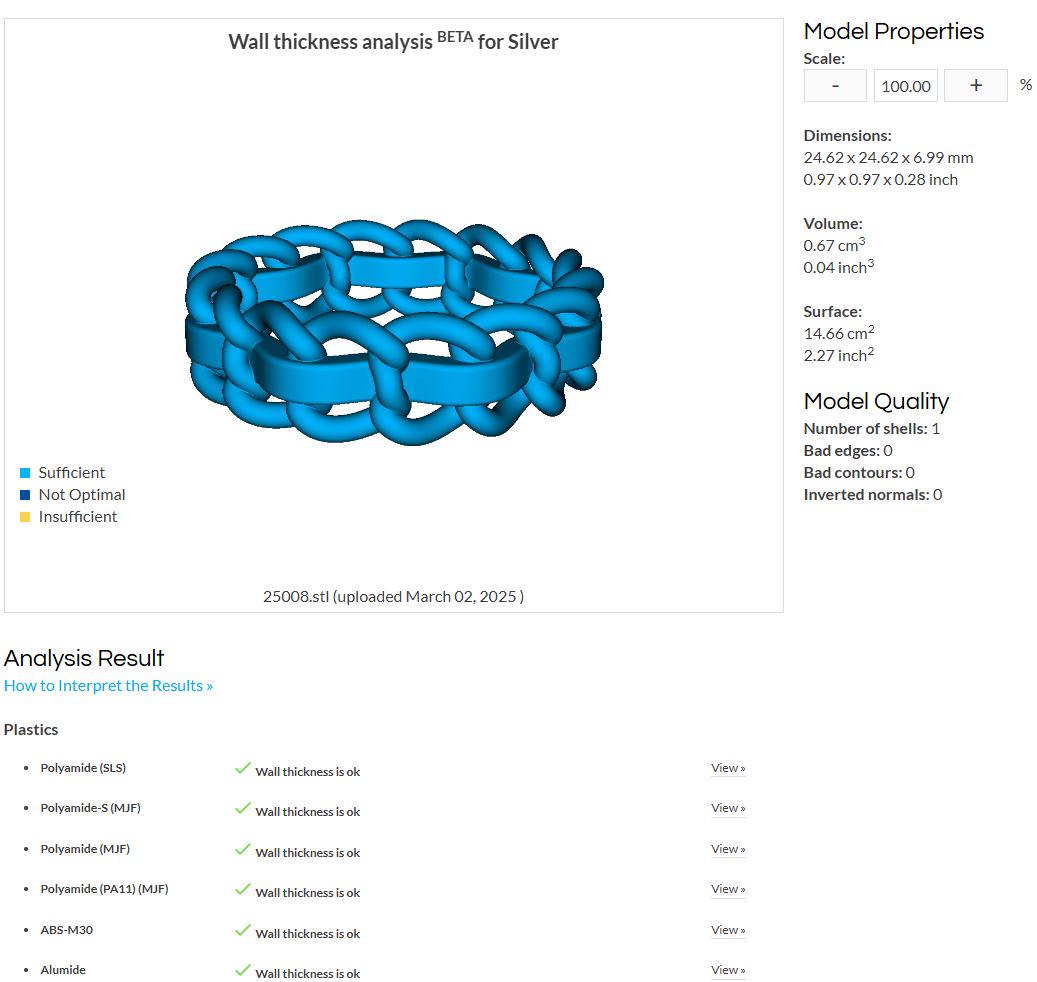Click green checkmark beside Polyamide (PA11) (MJF)
This screenshot has height=982, width=1037.
[x=243, y=889]
